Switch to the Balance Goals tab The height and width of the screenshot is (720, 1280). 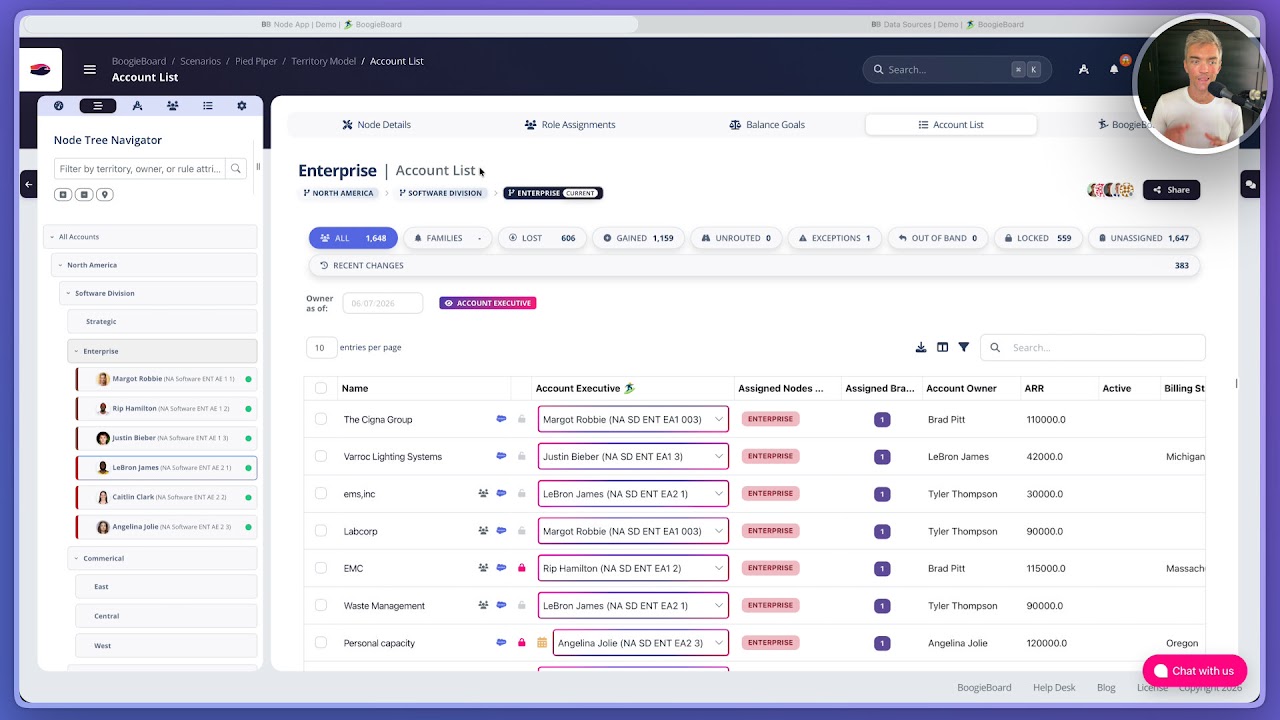(x=767, y=125)
